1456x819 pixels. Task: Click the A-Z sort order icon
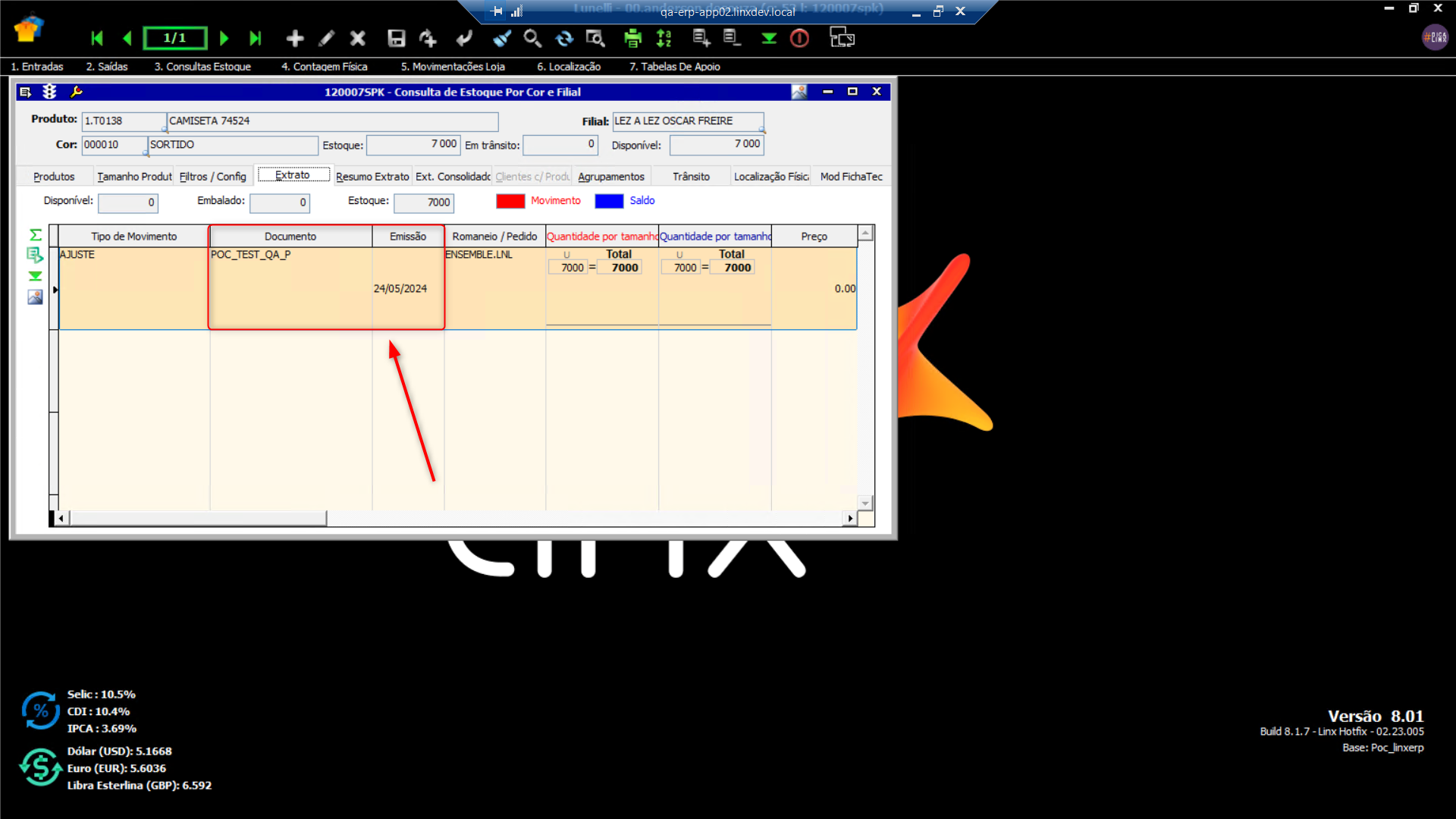664,38
